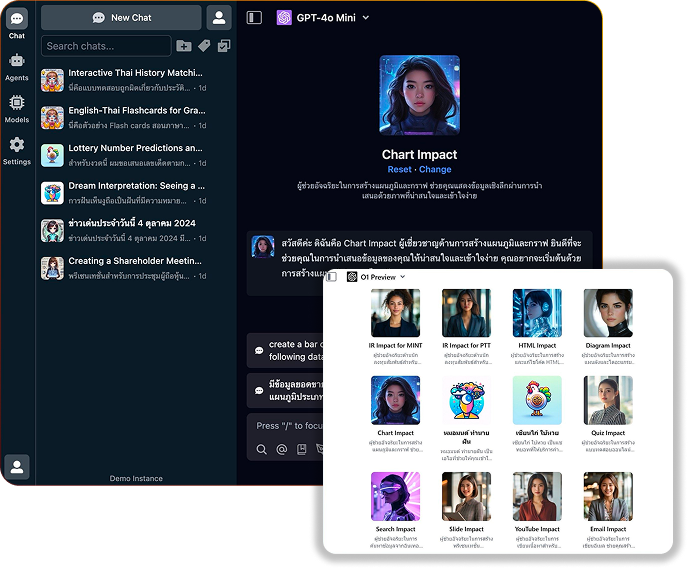The image size is (688, 569).
Task: Click the Search chats input field
Action: [106, 46]
